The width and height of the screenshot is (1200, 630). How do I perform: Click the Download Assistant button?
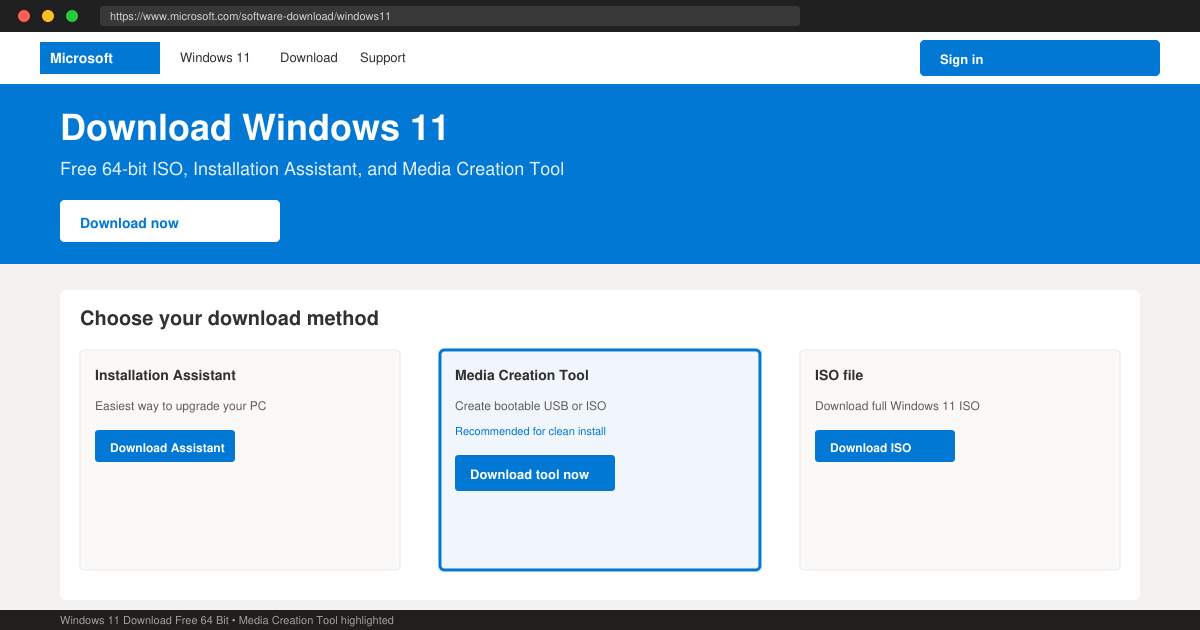[x=165, y=446]
